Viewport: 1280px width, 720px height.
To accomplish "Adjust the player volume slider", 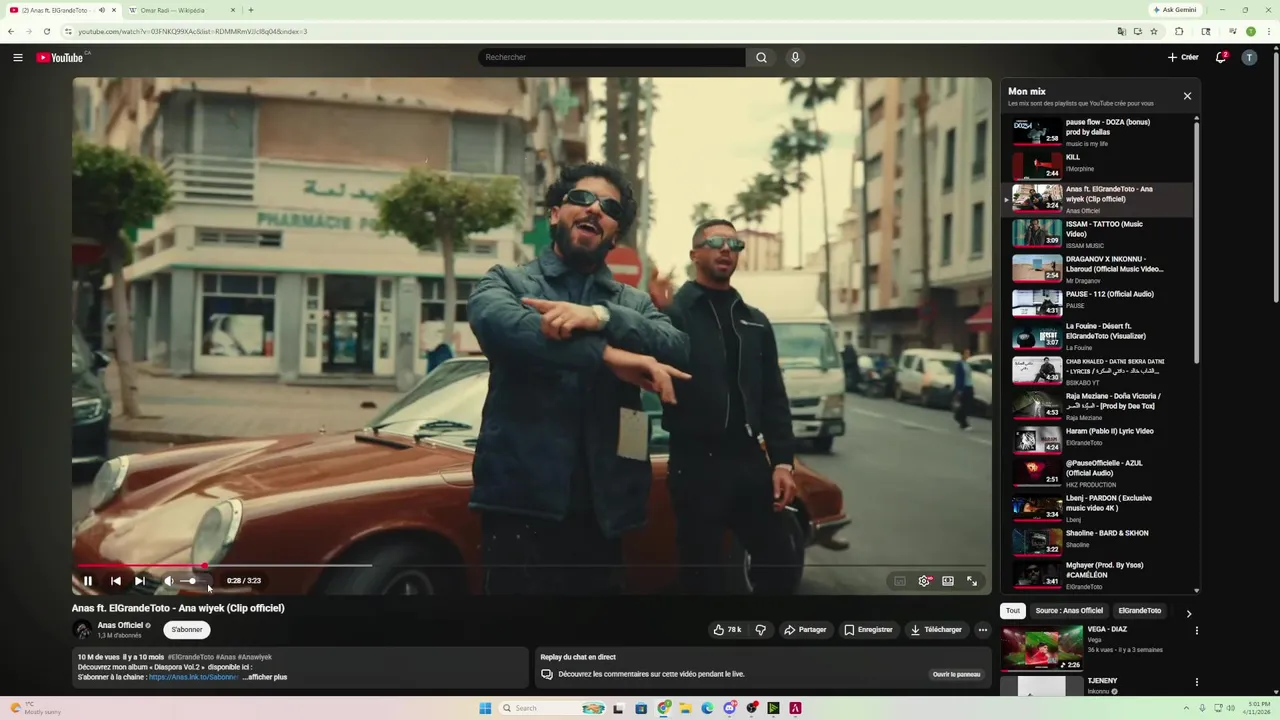I will [x=195, y=581].
